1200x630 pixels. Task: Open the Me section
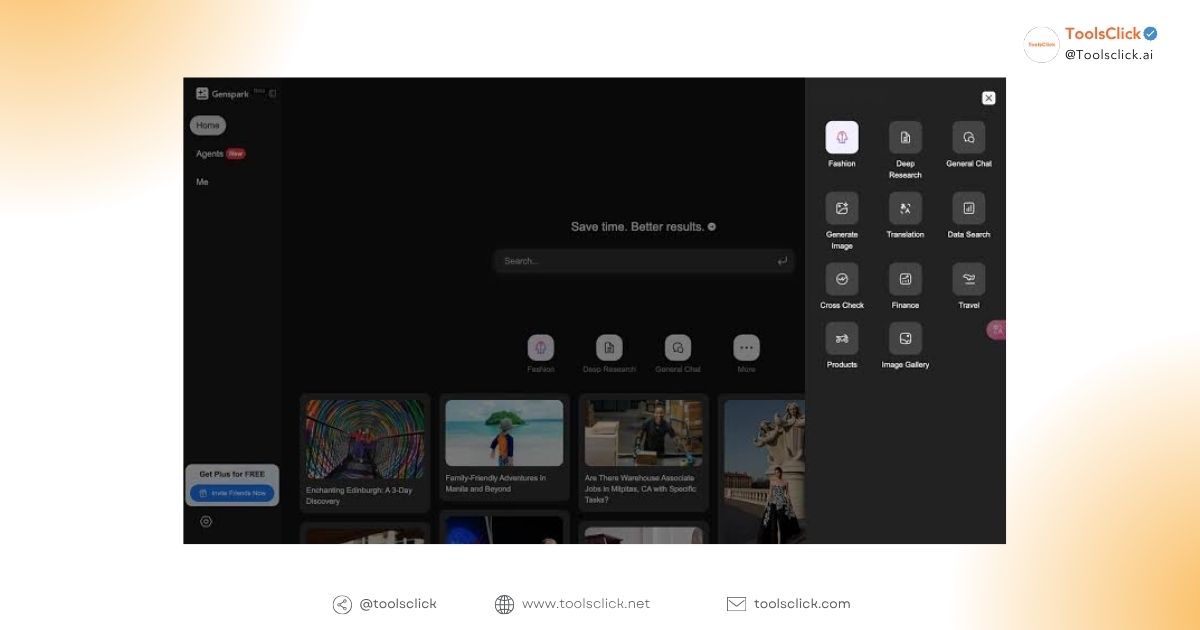[x=202, y=182]
